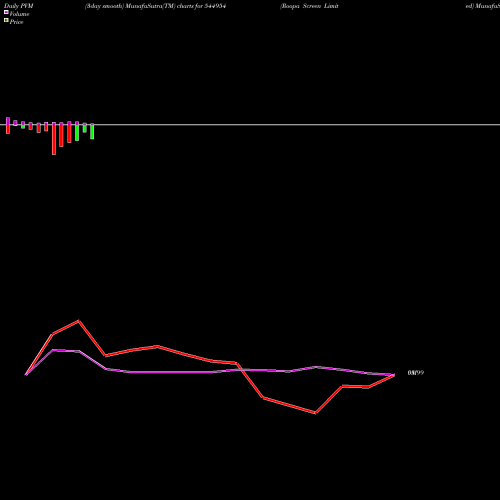
Task: Click the red-green Price legend swatch
Action: tap(6, 20)
